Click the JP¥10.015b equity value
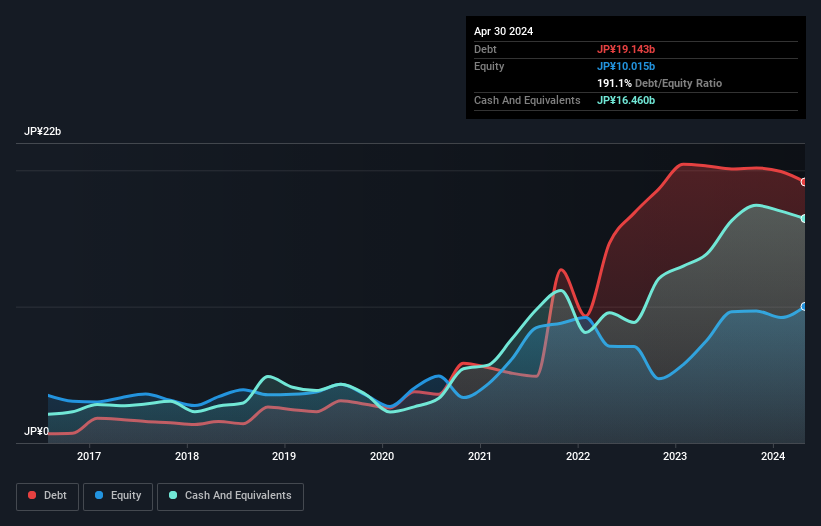Screen dimensions: 821x526 626,66
